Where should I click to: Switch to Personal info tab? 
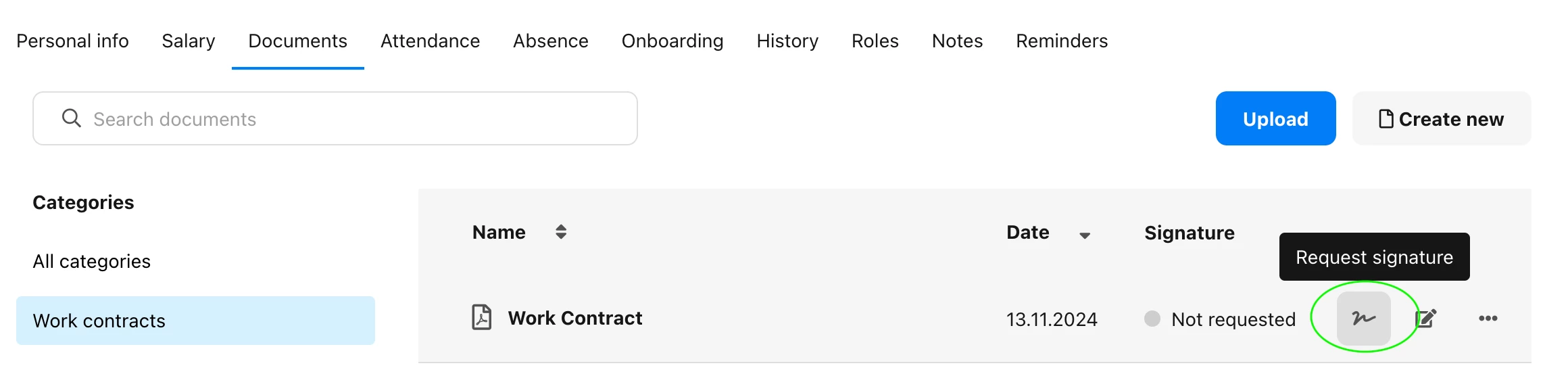(x=72, y=41)
